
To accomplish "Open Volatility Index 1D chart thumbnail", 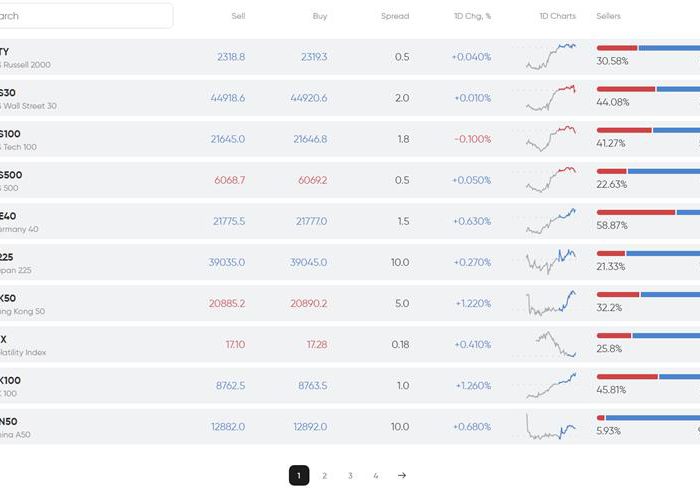I will point(551,344).
